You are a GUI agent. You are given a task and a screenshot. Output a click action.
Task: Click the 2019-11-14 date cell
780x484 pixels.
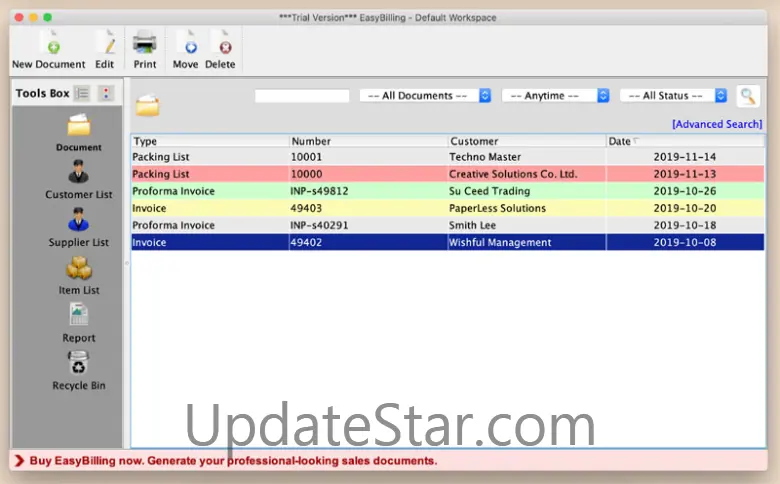point(685,157)
